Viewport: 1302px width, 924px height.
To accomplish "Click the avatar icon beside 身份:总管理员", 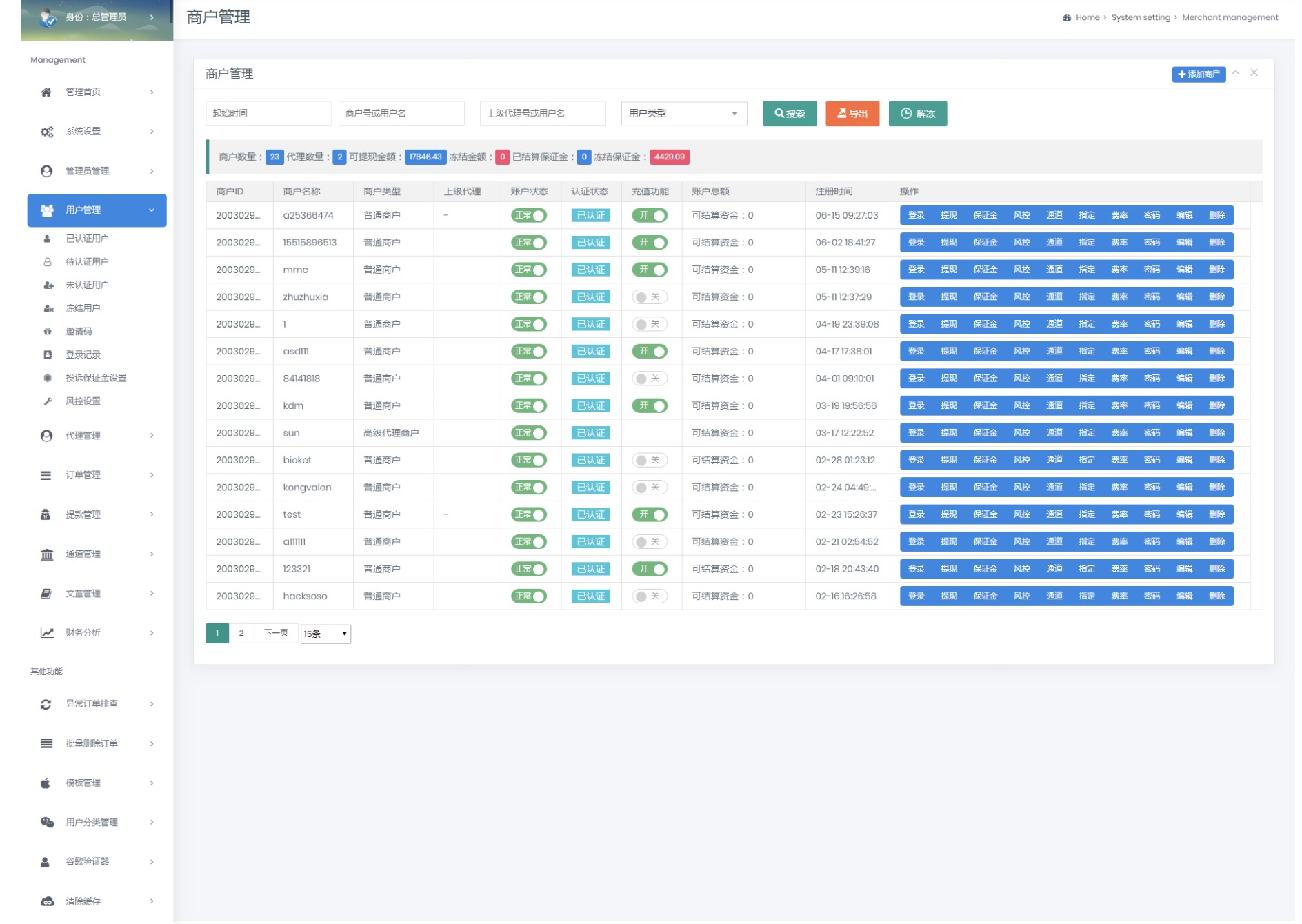I will point(48,17).
